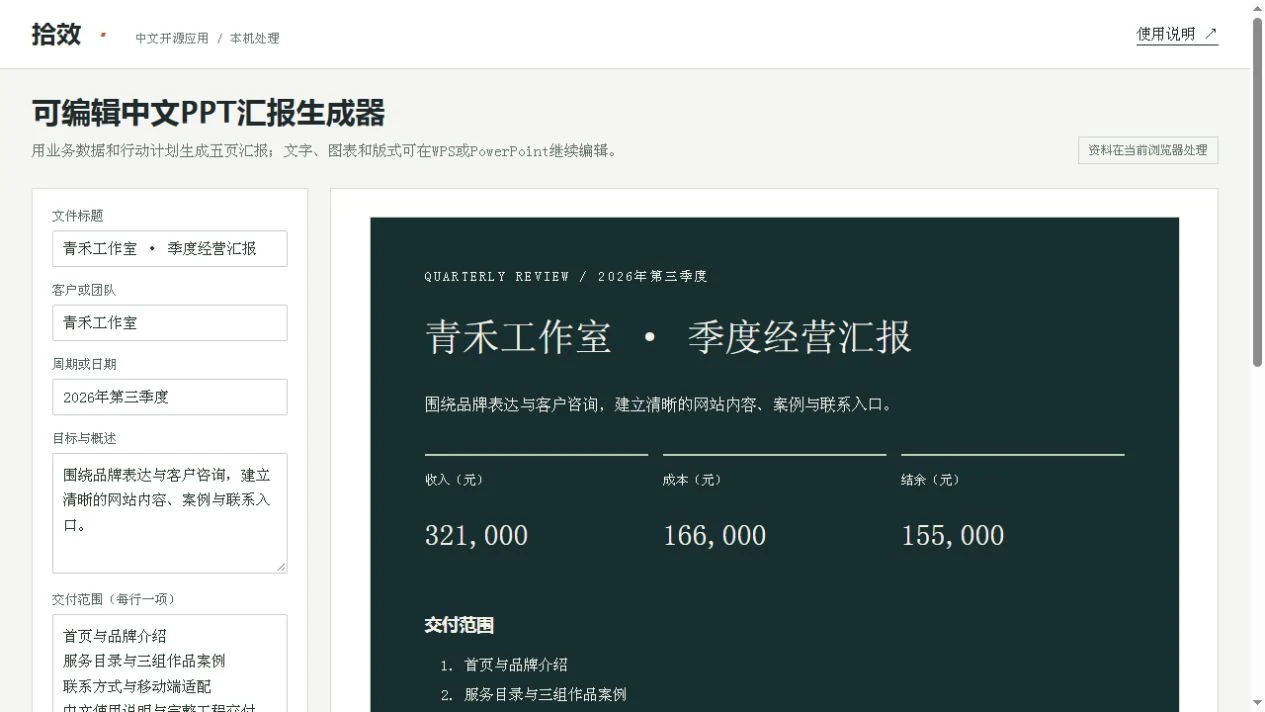Click the 收入（元） label
Viewport: 1265px width, 712px height.
454,480
